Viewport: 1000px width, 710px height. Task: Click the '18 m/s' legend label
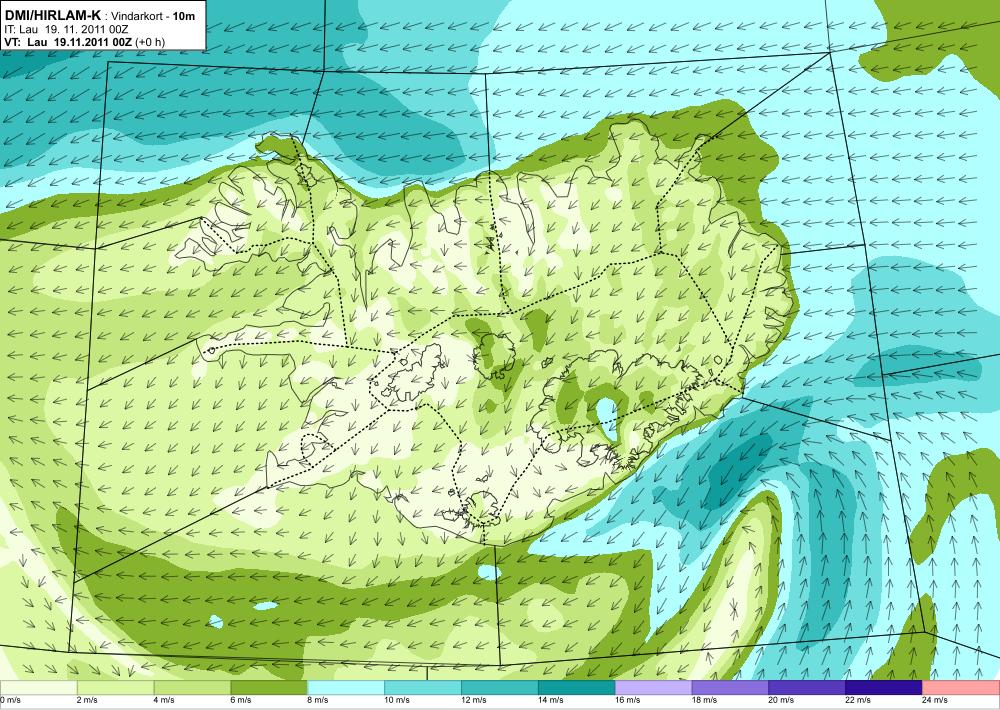pos(705,700)
